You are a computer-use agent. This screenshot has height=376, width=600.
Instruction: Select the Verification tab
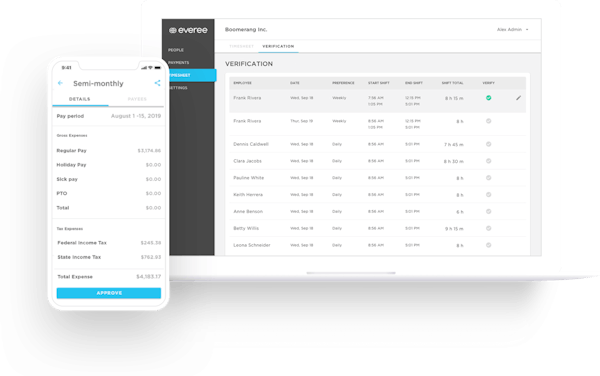click(278, 46)
